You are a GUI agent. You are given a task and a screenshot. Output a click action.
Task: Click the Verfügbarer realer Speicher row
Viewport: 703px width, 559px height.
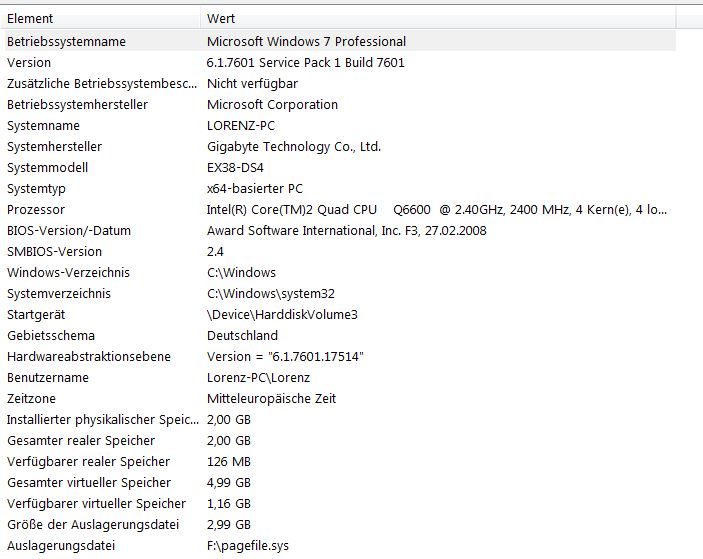pos(88,461)
